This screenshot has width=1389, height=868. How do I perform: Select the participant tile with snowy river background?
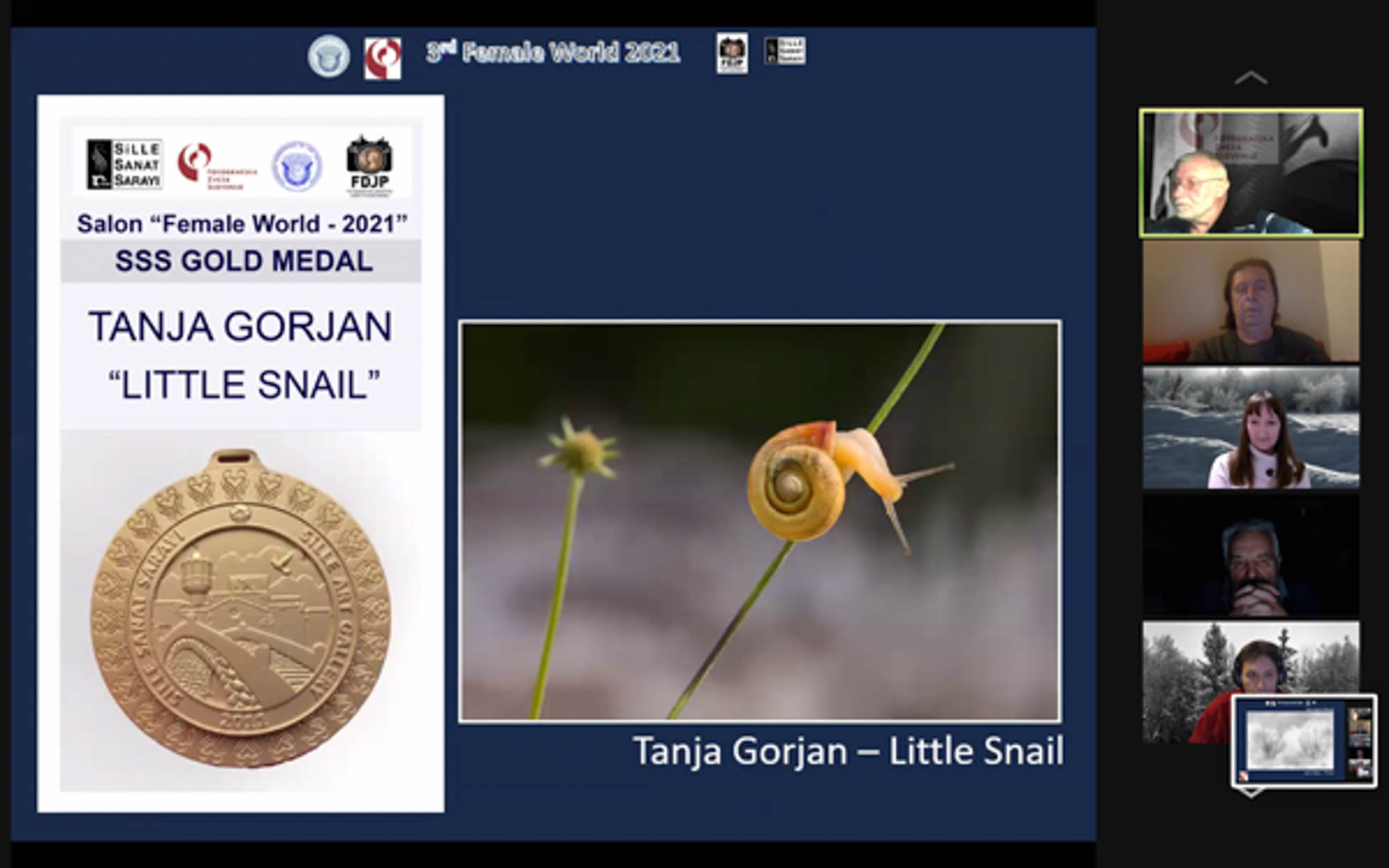[x=1250, y=427]
